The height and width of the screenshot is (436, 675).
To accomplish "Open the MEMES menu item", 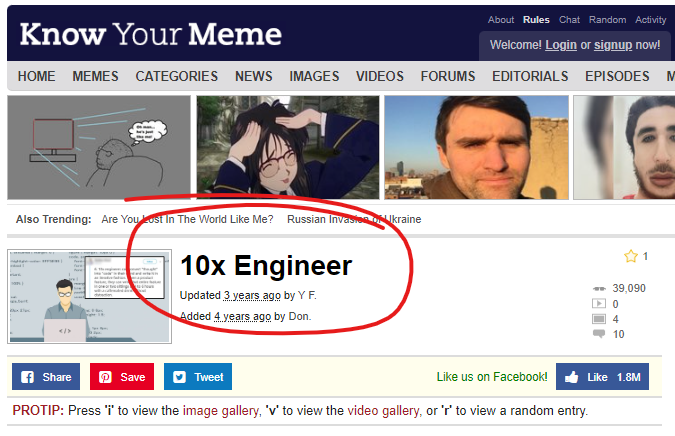I will tap(95, 76).
